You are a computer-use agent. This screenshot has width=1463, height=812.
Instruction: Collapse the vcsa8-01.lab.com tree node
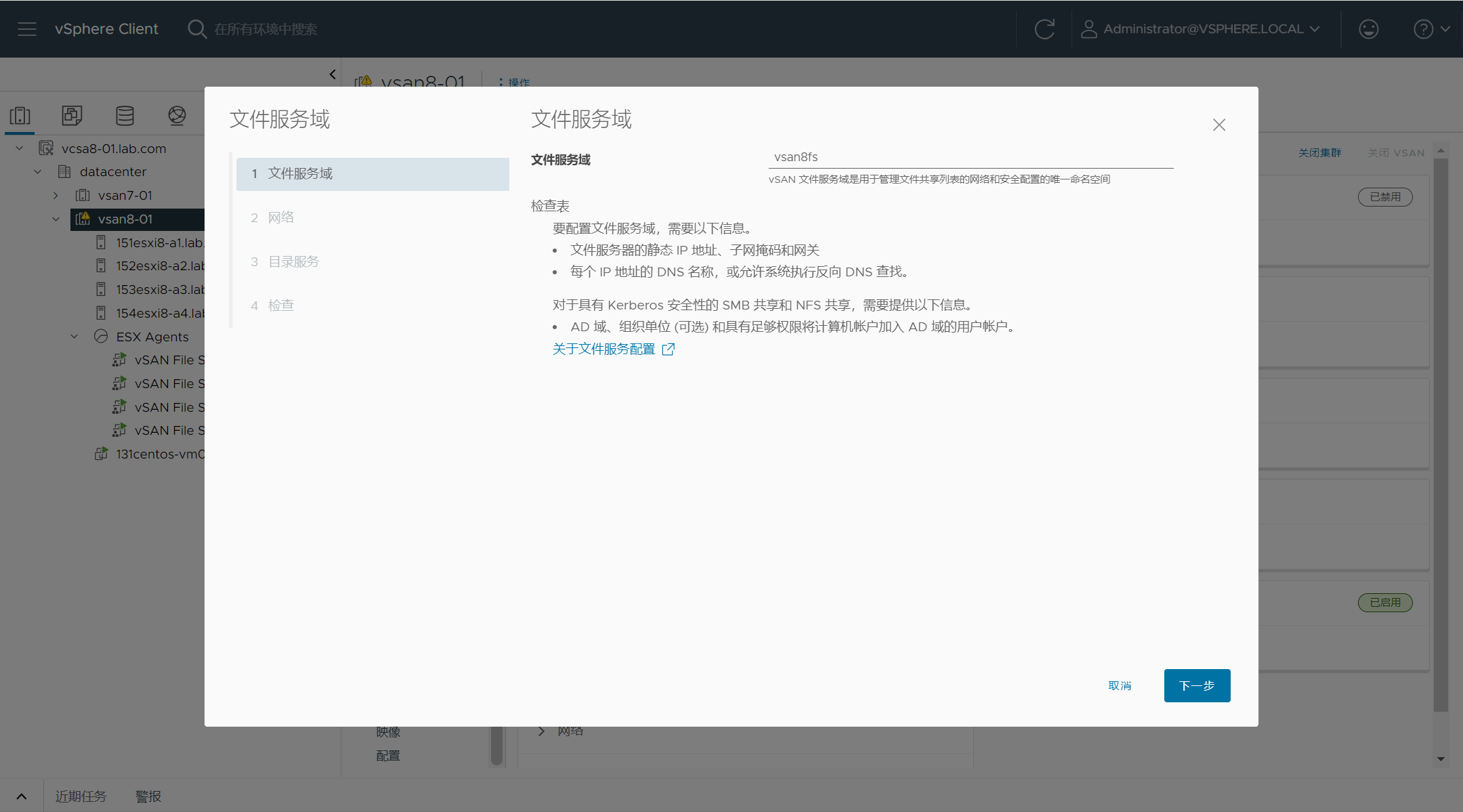pos(20,148)
